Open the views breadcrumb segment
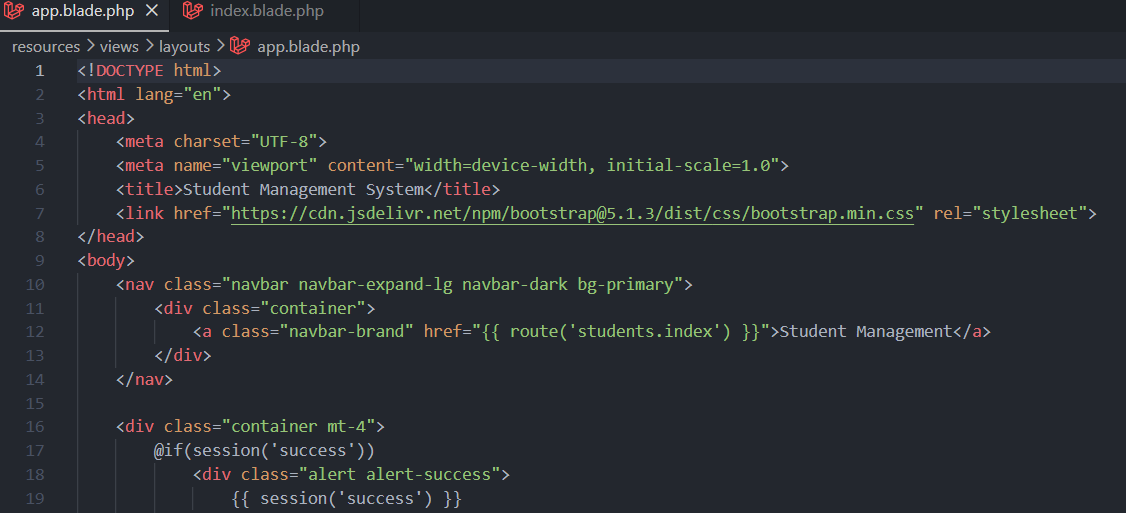The height and width of the screenshot is (513, 1126). [119, 47]
